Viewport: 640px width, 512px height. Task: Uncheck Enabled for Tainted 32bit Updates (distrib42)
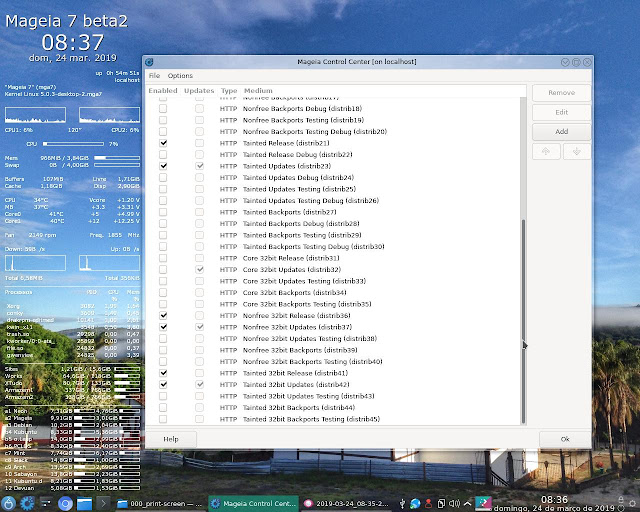coord(163,384)
